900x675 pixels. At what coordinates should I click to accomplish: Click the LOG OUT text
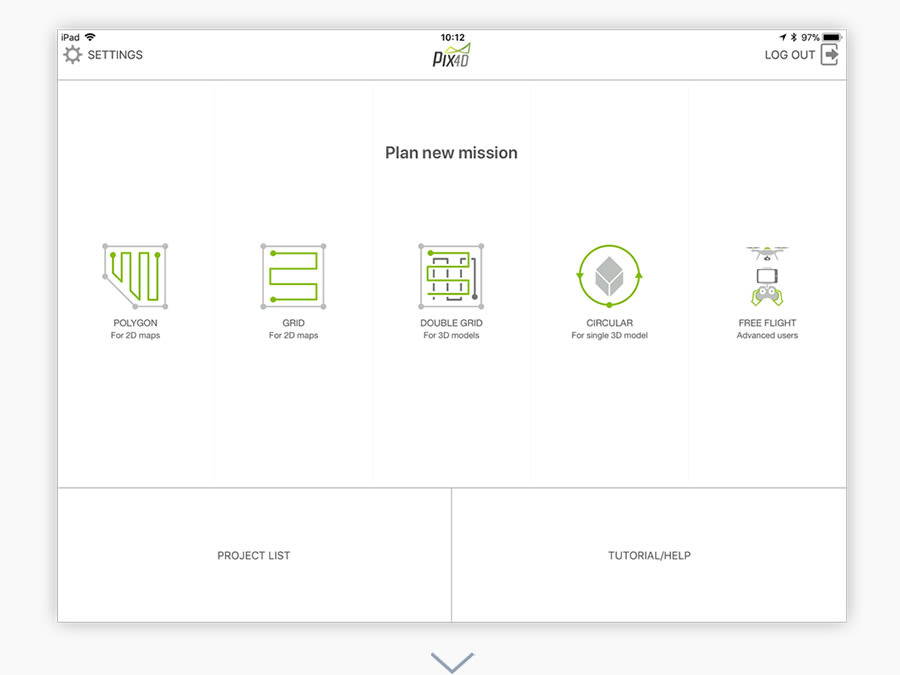[790, 55]
